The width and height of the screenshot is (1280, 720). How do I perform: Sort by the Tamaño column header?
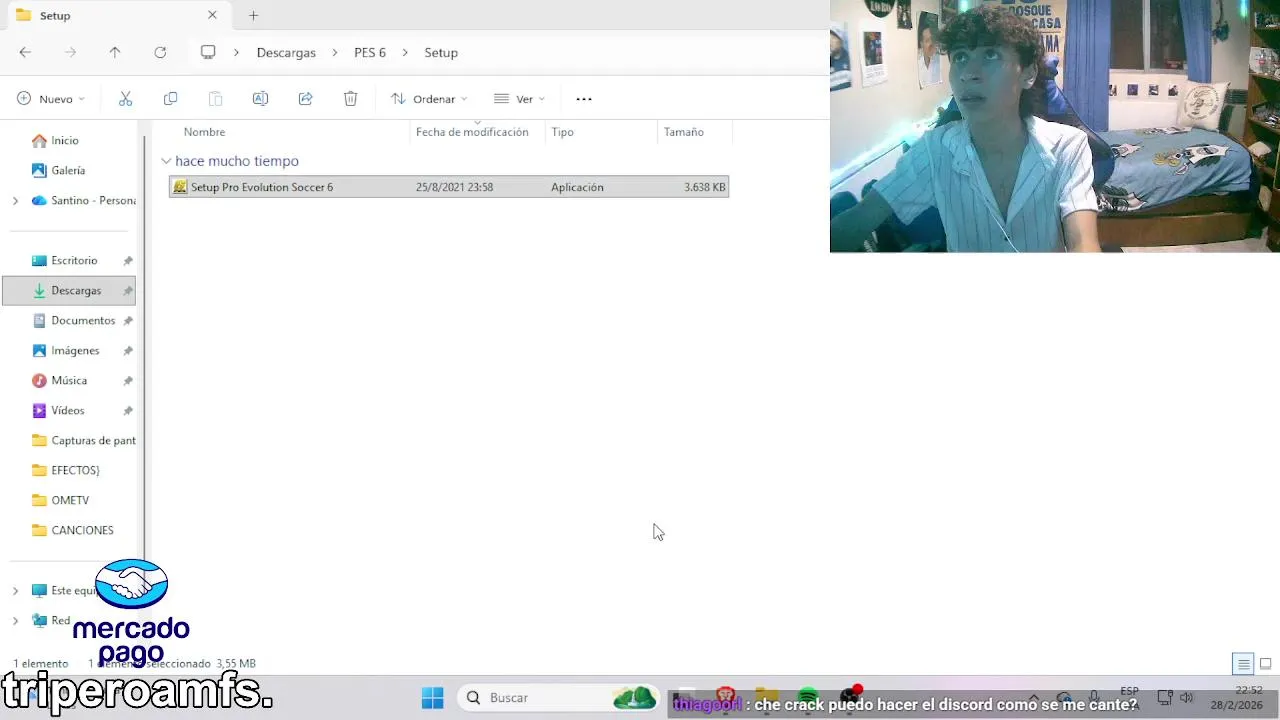point(684,132)
